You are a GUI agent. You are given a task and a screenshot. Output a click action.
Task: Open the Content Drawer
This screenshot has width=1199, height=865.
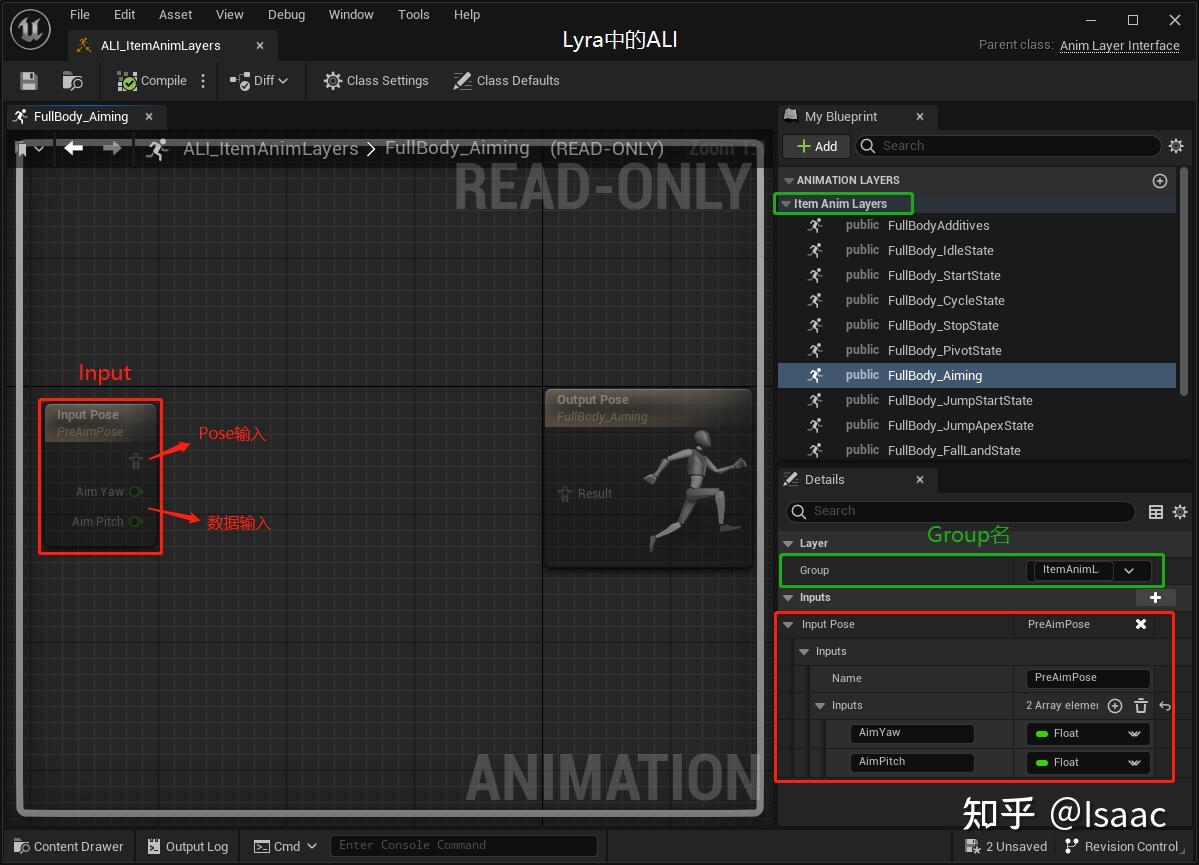(69, 846)
